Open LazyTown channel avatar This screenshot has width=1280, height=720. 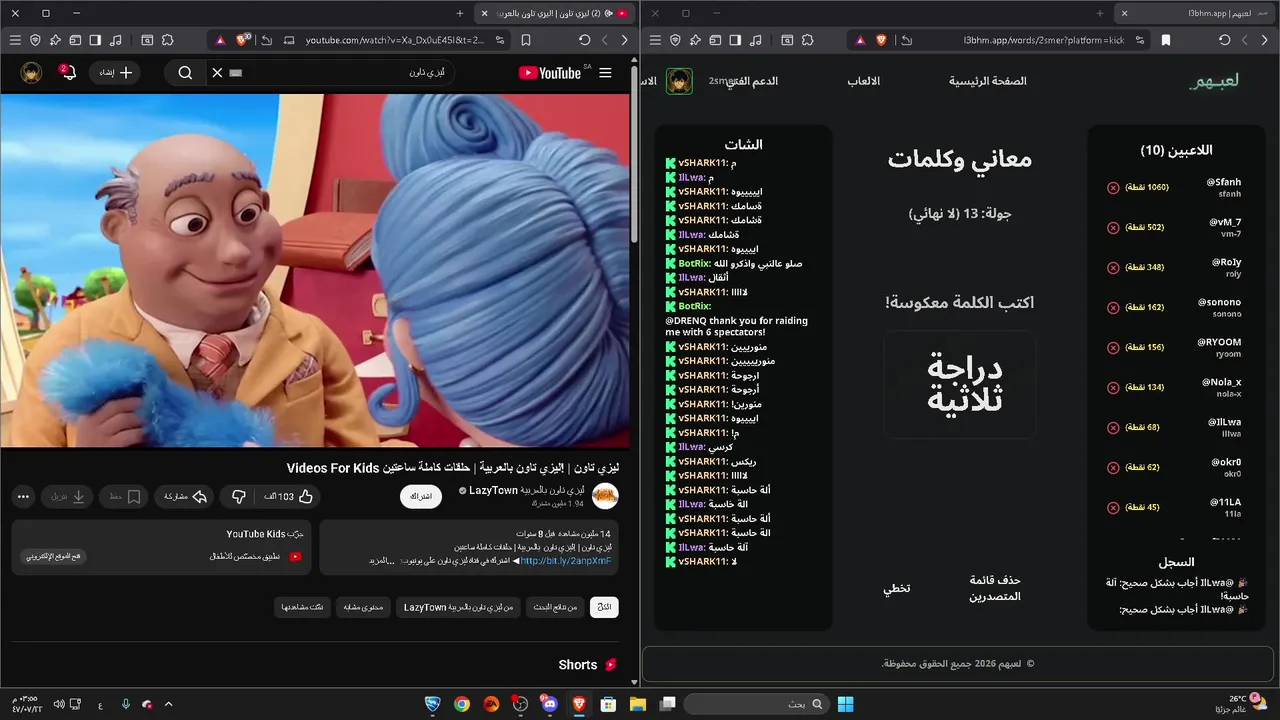[x=605, y=496]
